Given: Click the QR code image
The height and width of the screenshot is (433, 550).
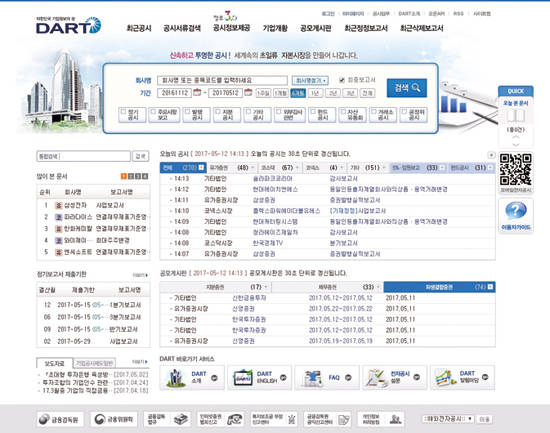Looking at the screenshot, I should coord(516,170).
